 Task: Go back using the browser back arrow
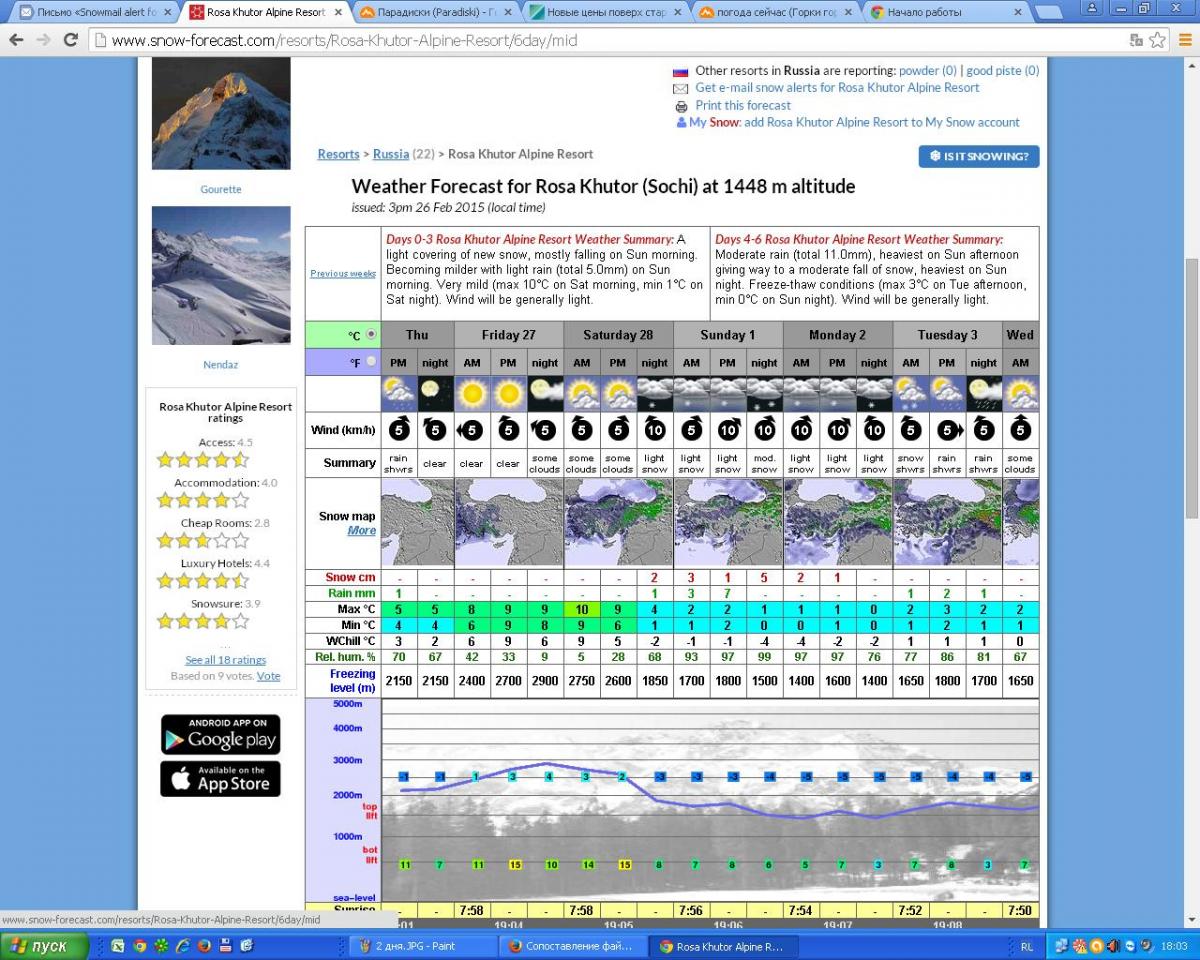point(16,40)
